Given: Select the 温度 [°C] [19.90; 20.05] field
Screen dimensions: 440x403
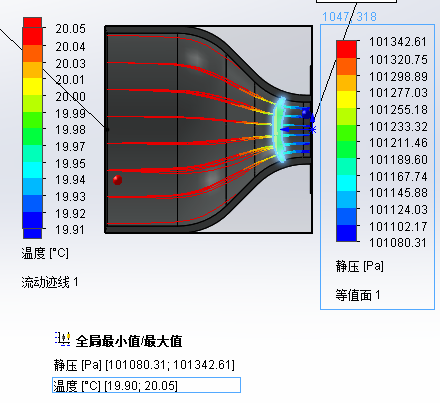Looking at the screenshot, I should pyautogui.click(x=146, y=385).
